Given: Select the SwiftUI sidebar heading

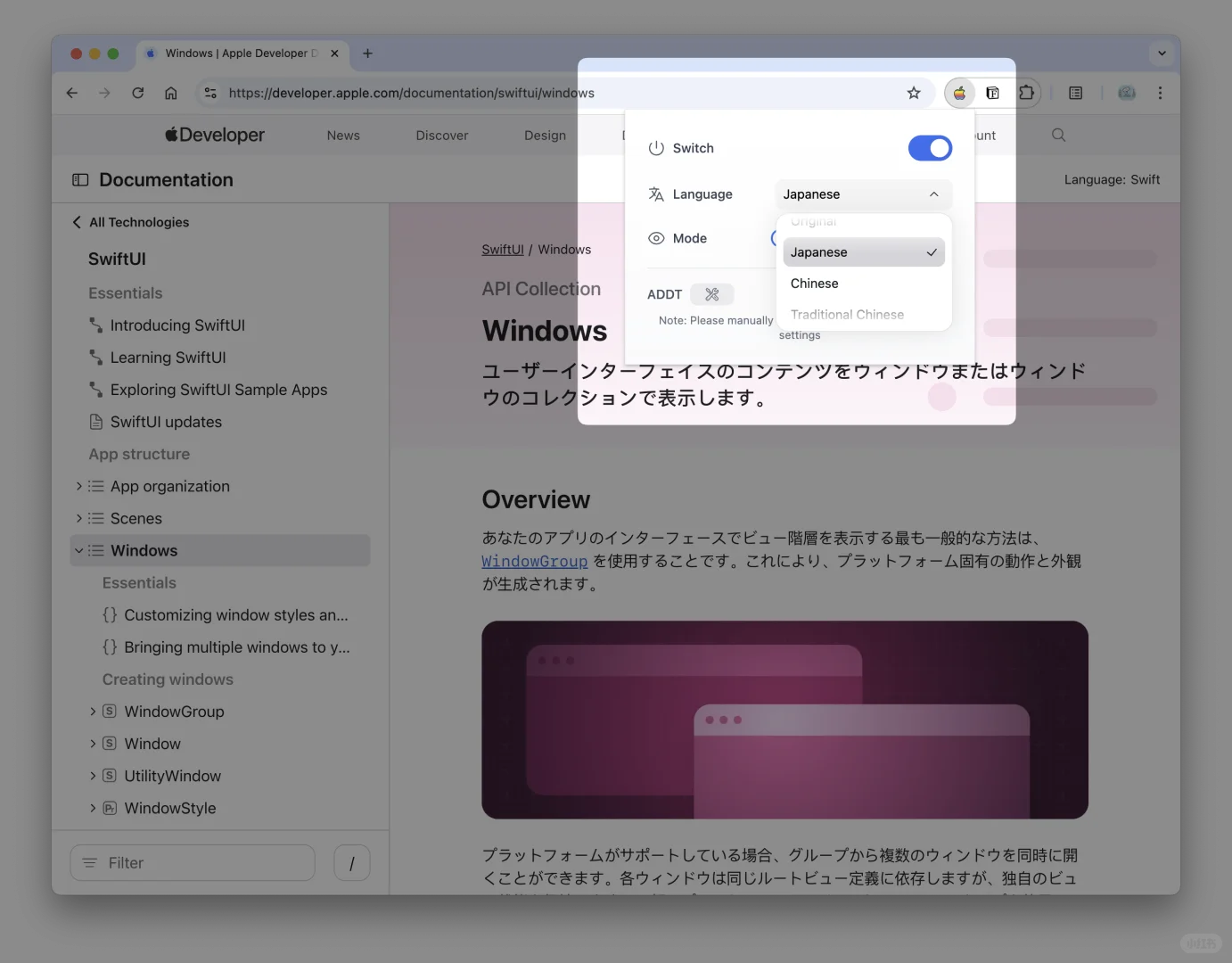Looking at the screenshot, I should tap(117, 259).
